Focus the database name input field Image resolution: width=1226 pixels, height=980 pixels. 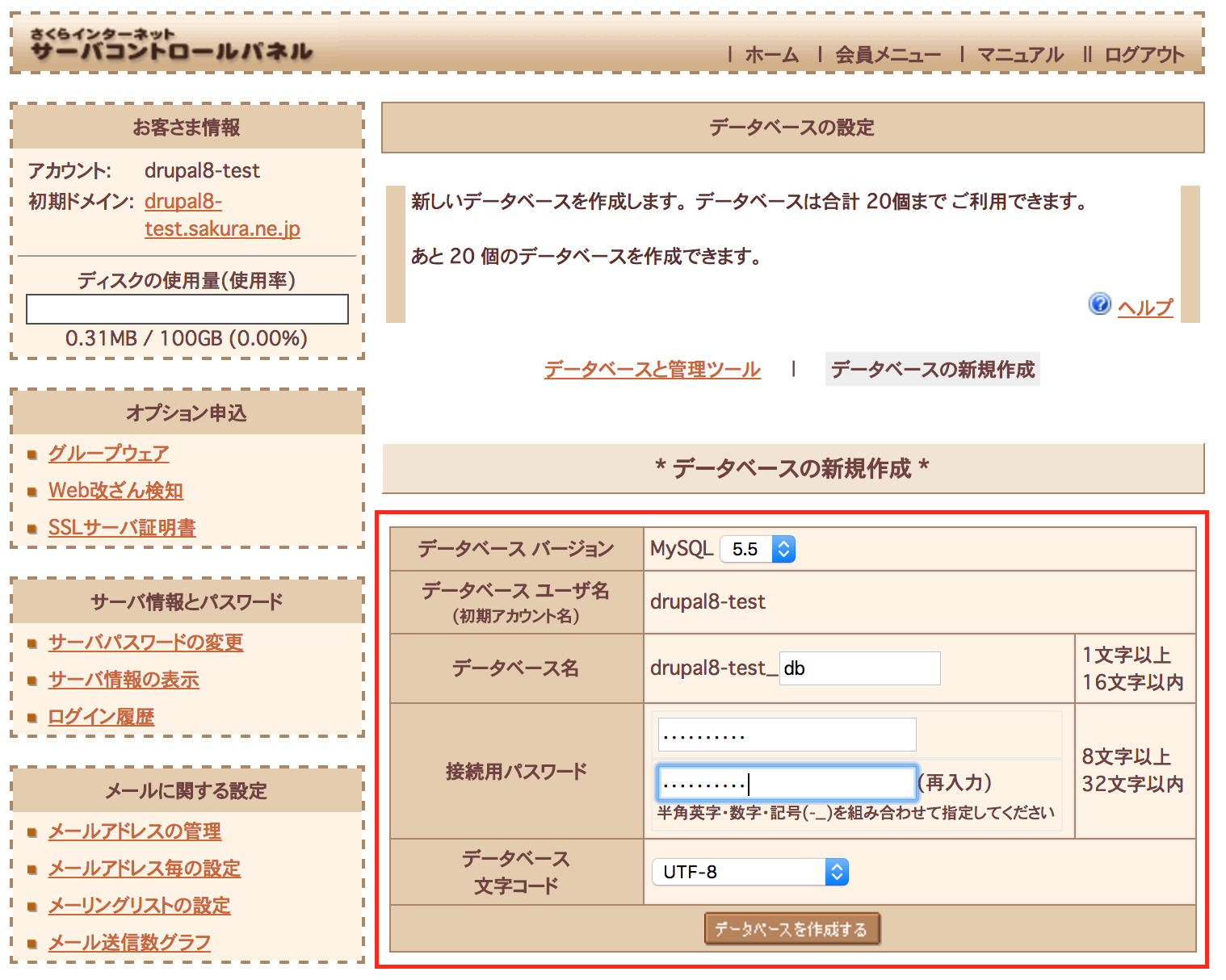click(859, 668)
